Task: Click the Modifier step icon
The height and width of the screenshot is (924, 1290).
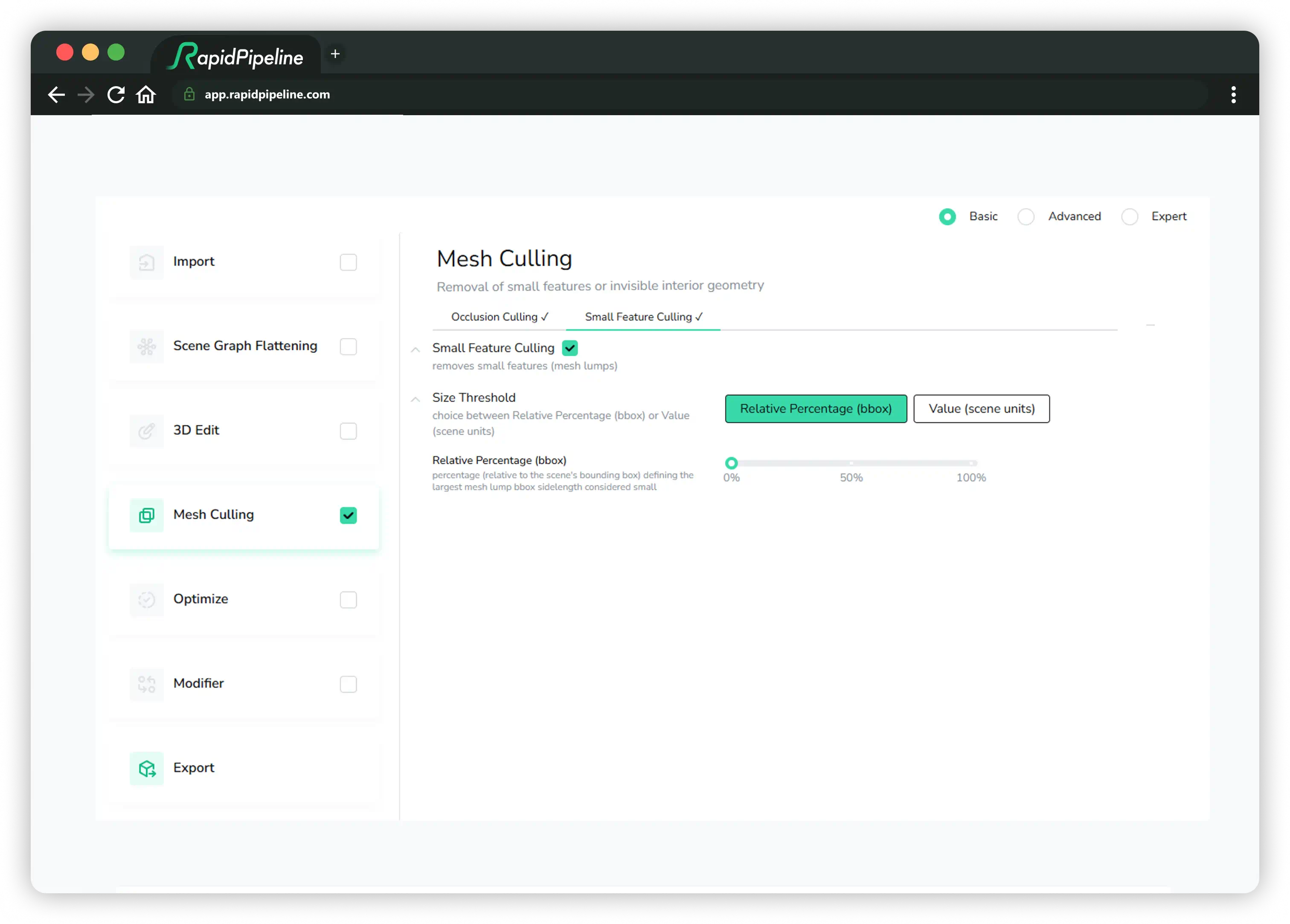Action: coord(146,684)
